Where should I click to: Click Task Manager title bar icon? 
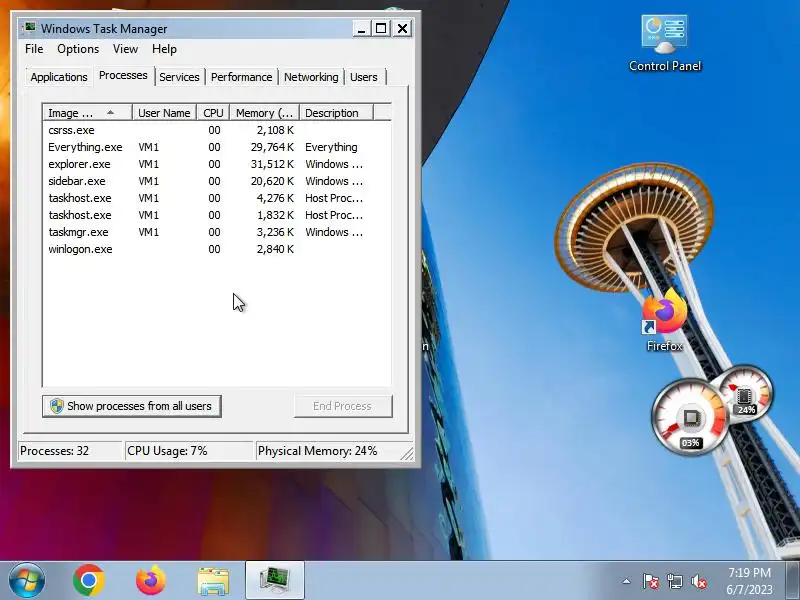[30, 27]
